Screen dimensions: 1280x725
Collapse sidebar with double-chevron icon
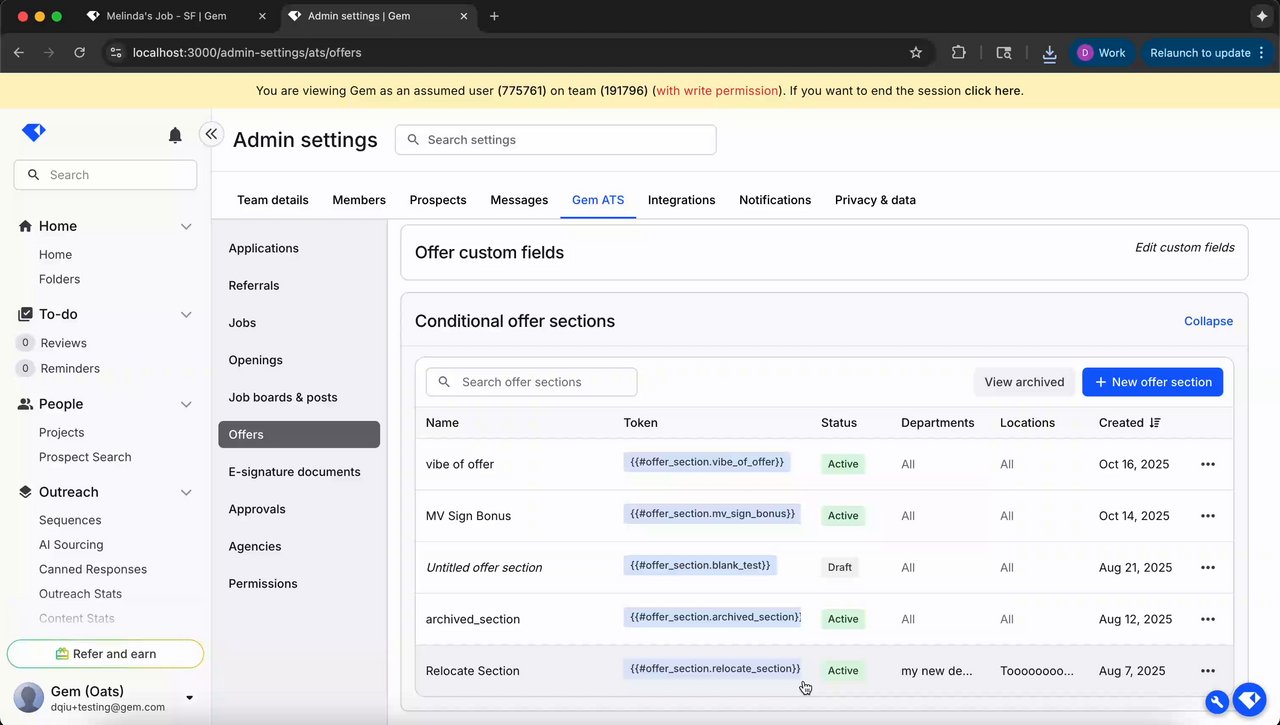click(x=211, y=134)
